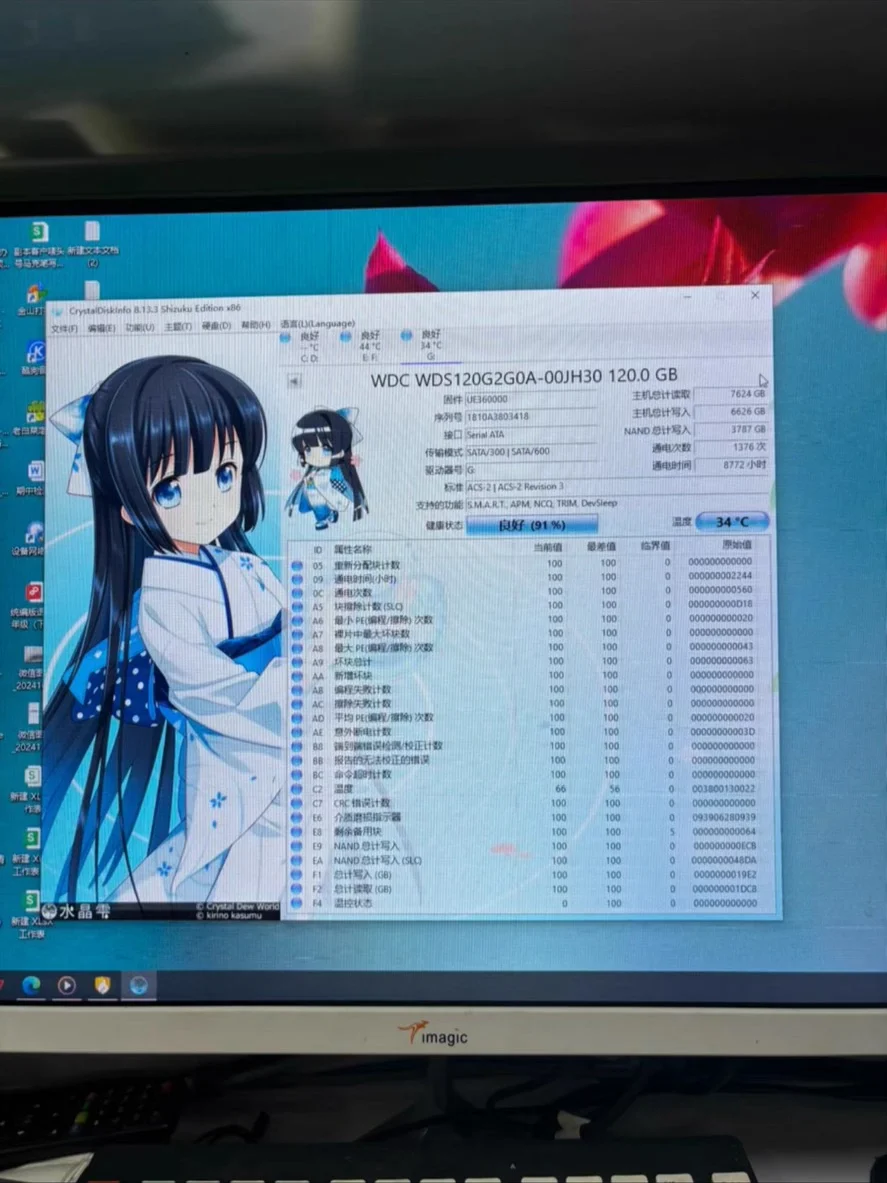Viewport: 887px width, 1183px height.
Task: Click the Shizuku chibi character image
Action: click(326, 467)
